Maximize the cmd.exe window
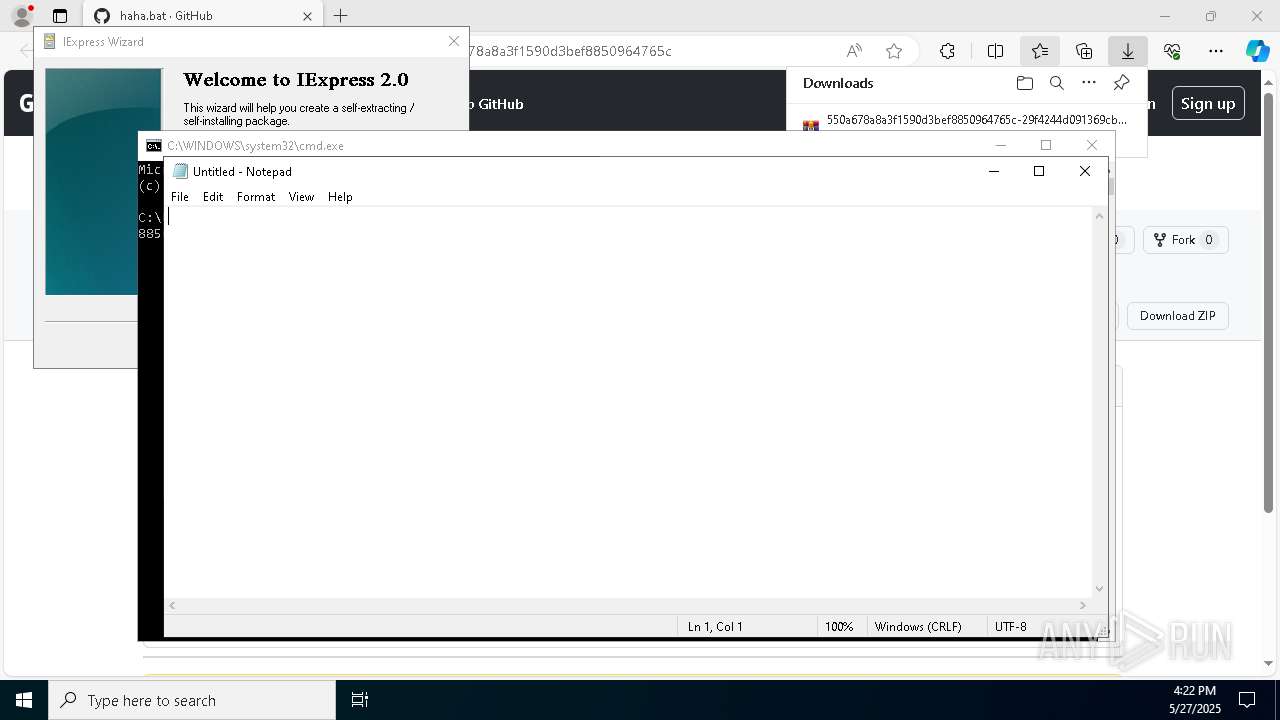The width and height of the screenshot is (1280, 720). tap(1046, 145)
